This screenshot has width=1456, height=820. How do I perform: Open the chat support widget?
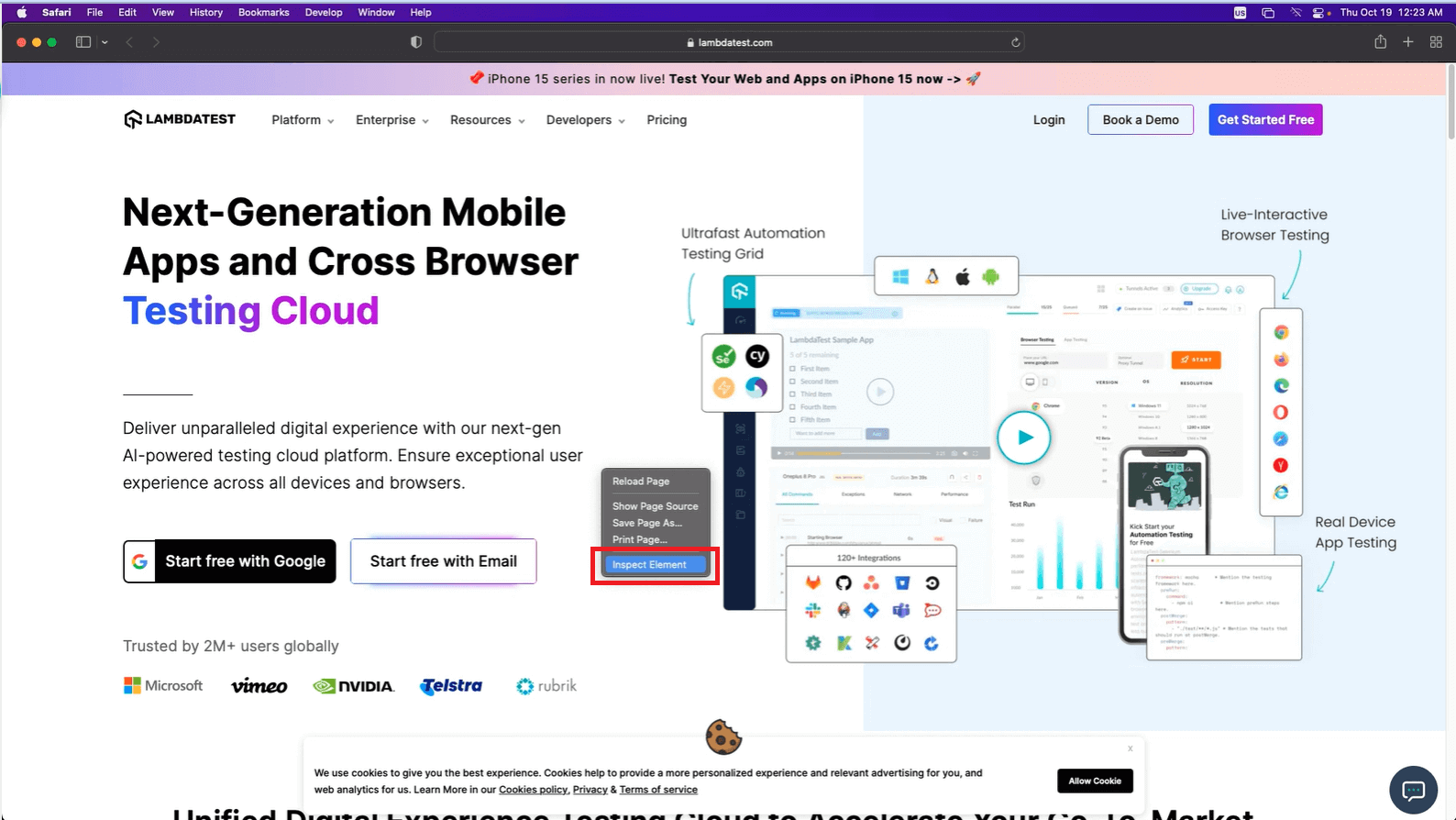1413,790
